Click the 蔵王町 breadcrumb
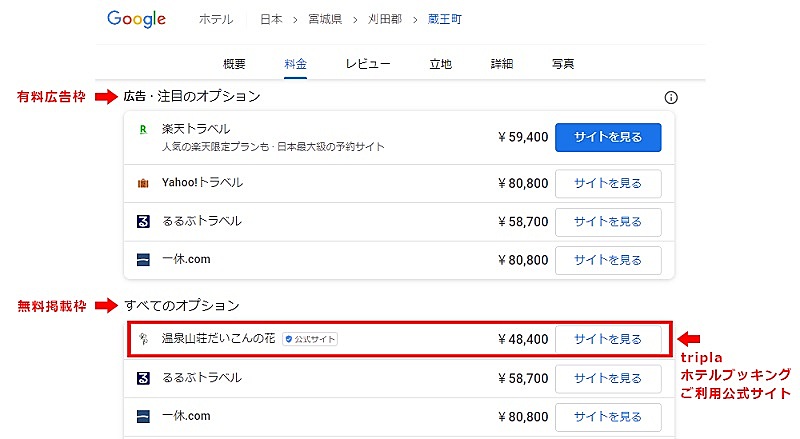The height and width of the screenshot is (439, 800). [x=444, y=19]
